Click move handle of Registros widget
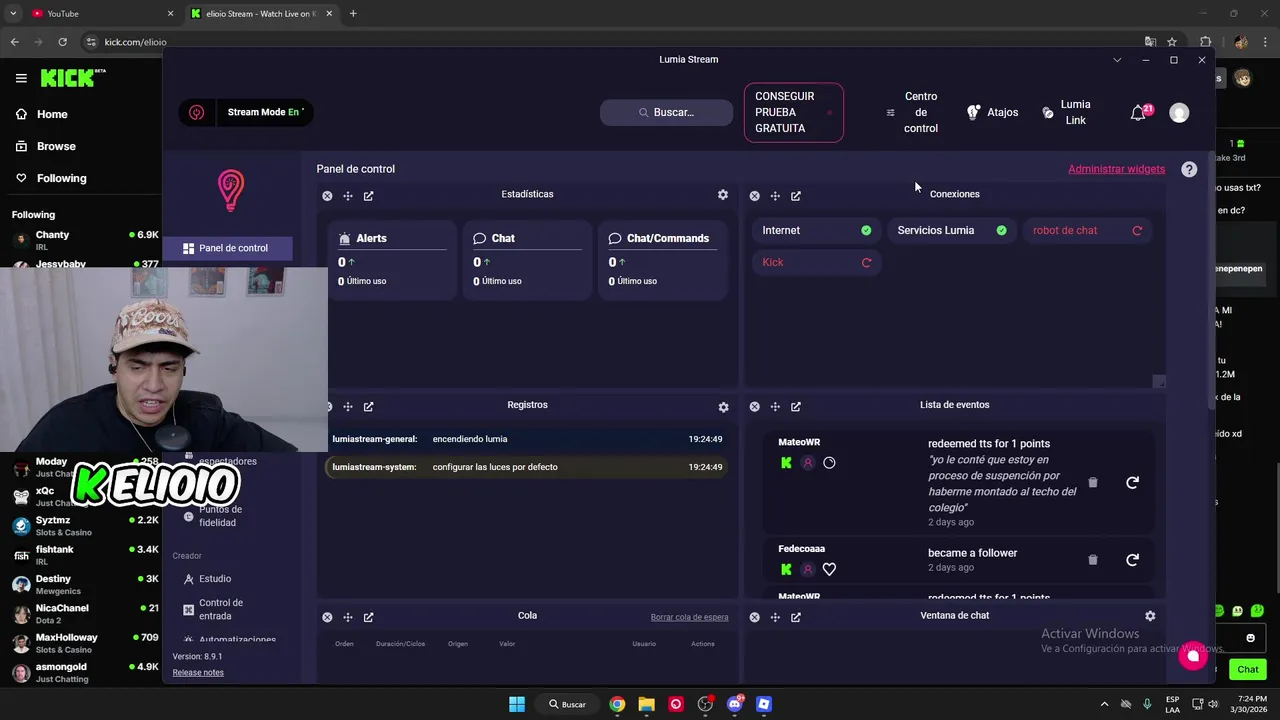This screenshot has width=1280, height=720. (348, 407)
